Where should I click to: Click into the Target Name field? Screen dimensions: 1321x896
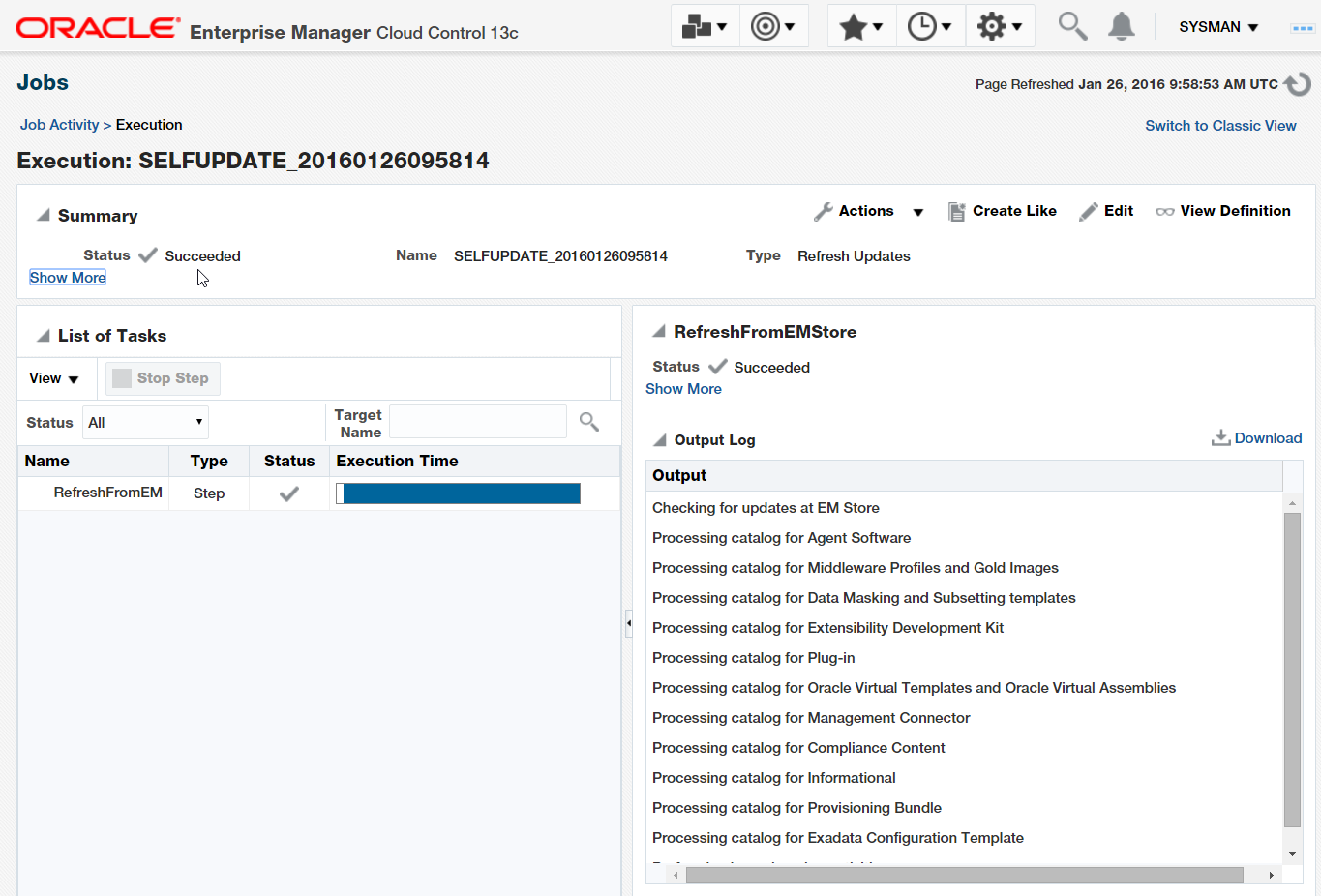[x=477, y=422]
